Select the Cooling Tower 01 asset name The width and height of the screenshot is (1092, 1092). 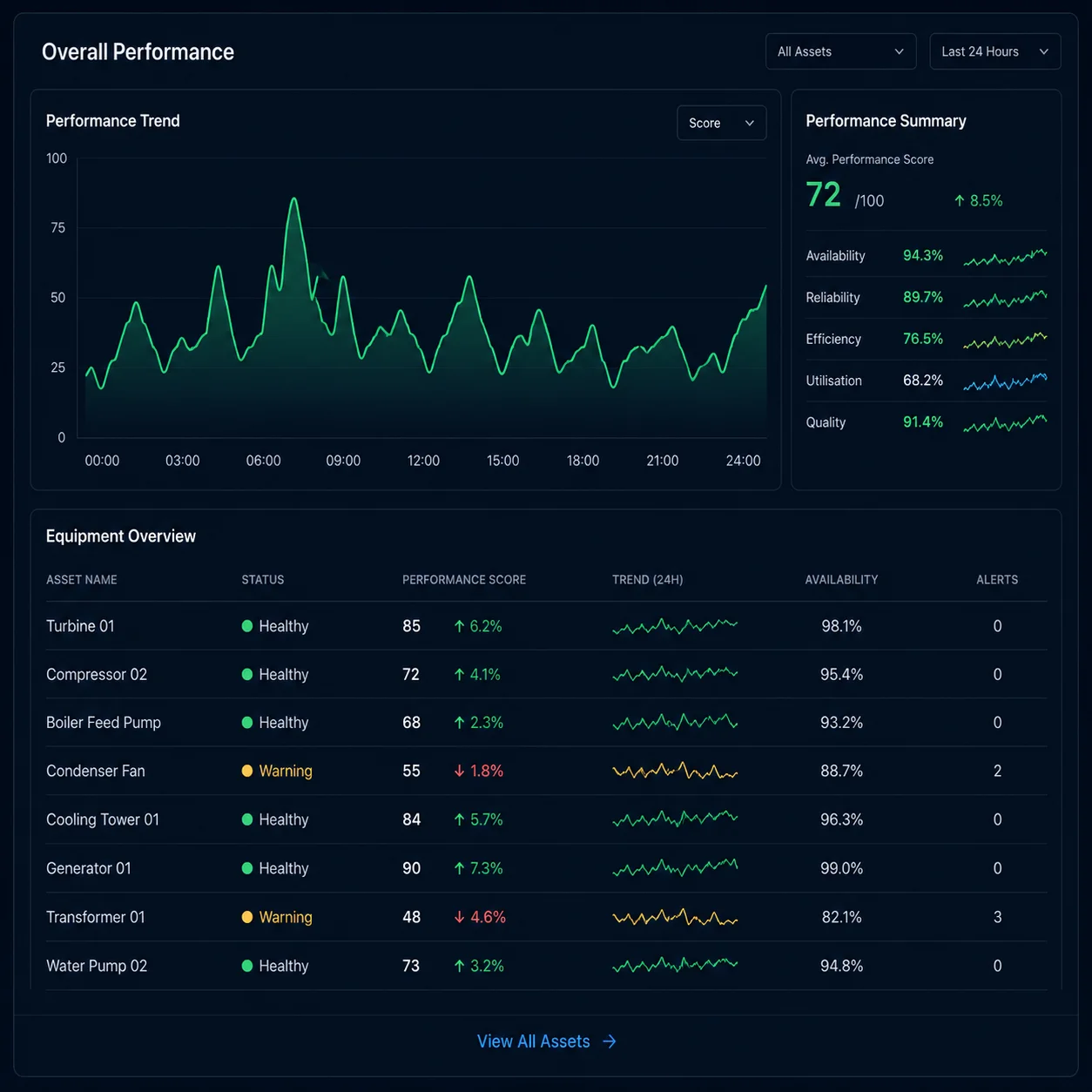point(103,819)
